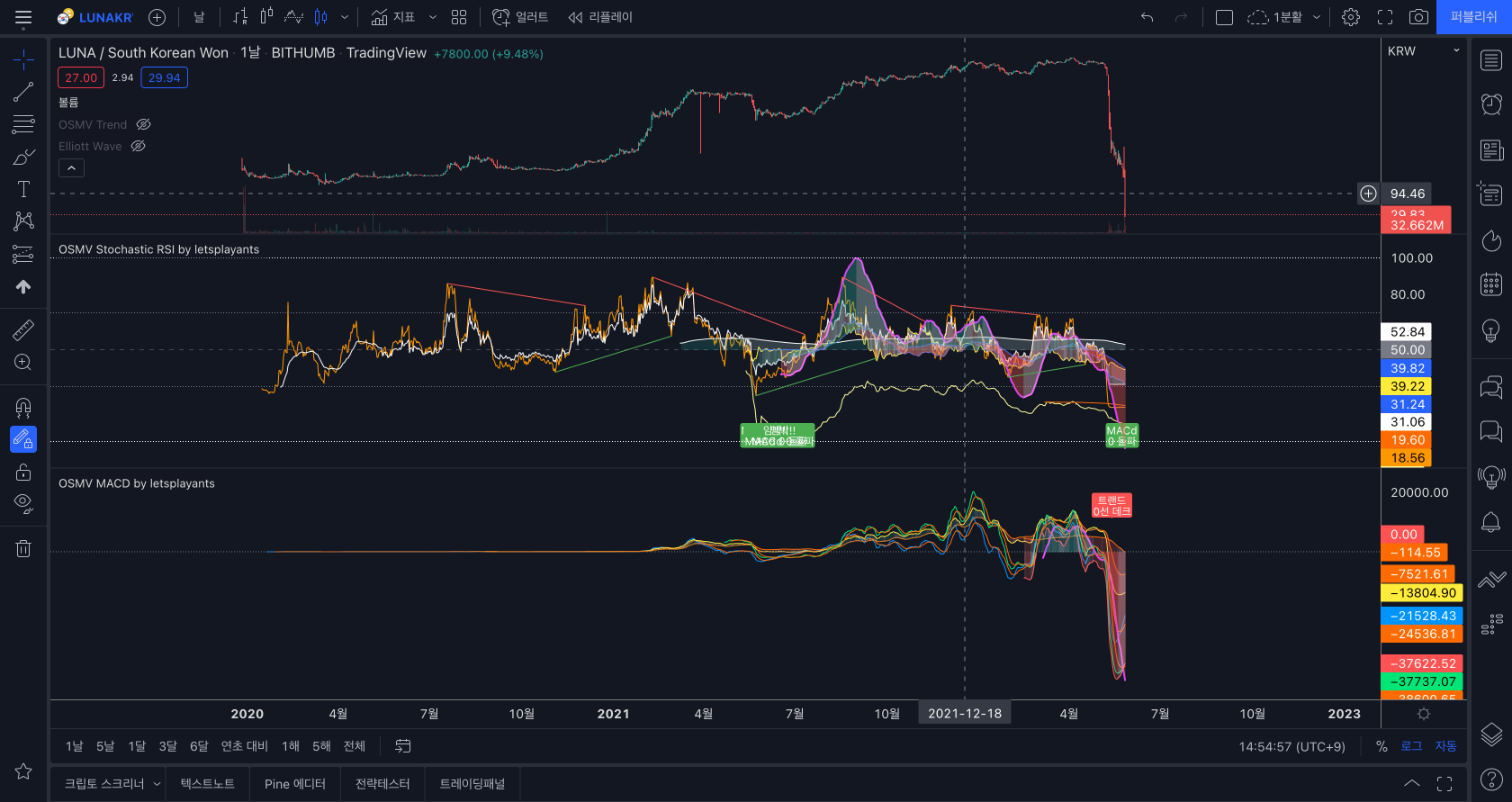Expand the indicator favorites dropdown arrow
This screenshot has width=1512, height=802.
tap(433, 17)
